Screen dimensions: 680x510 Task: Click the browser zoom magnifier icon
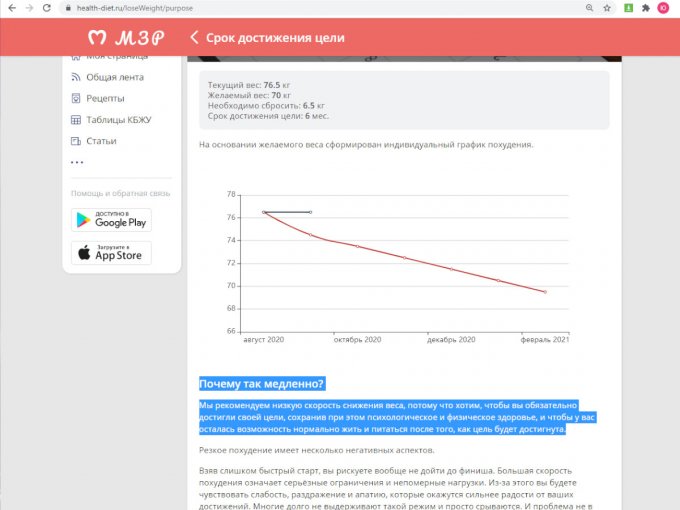[590, 7]
